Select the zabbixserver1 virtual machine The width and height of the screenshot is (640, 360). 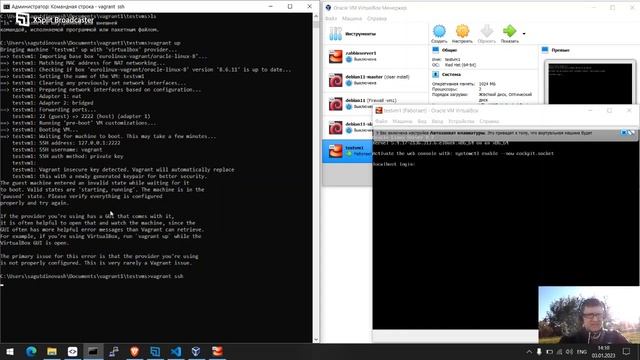[375, 56]
